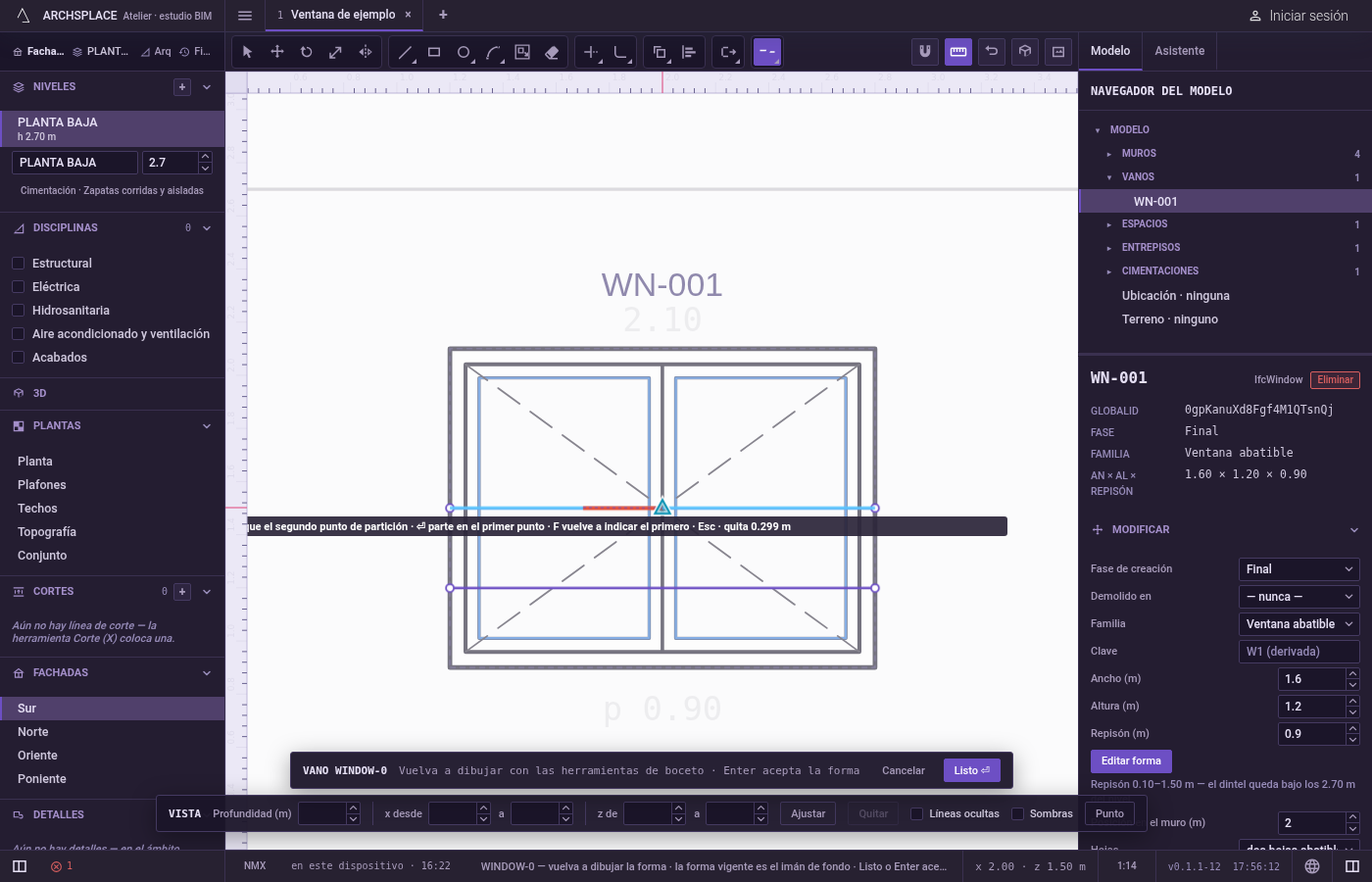Pick the scale tool
This screenshot has height=882, width=1372.
(336, 52)
